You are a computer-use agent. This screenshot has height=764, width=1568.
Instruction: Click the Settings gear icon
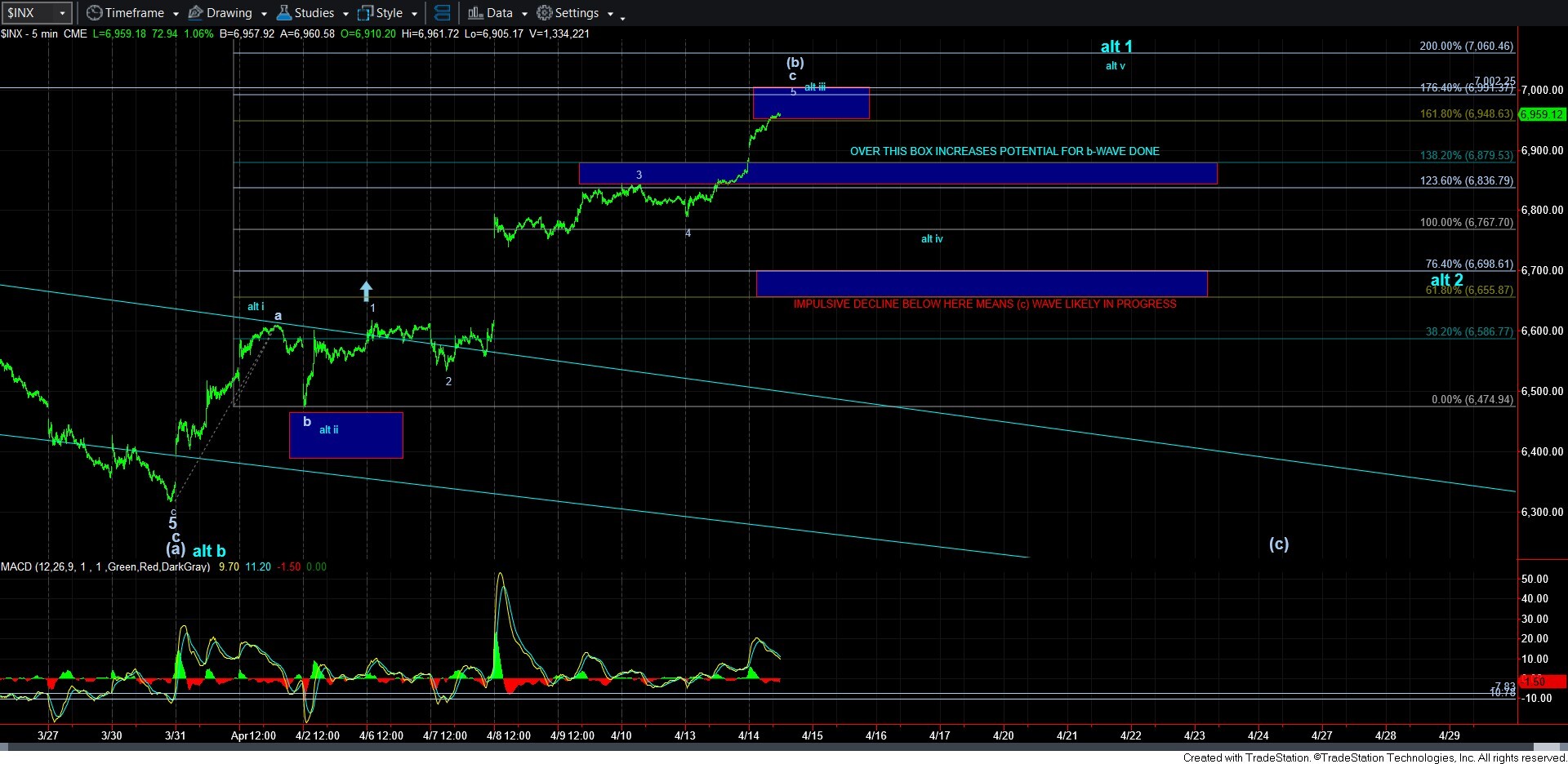[545, 13]
